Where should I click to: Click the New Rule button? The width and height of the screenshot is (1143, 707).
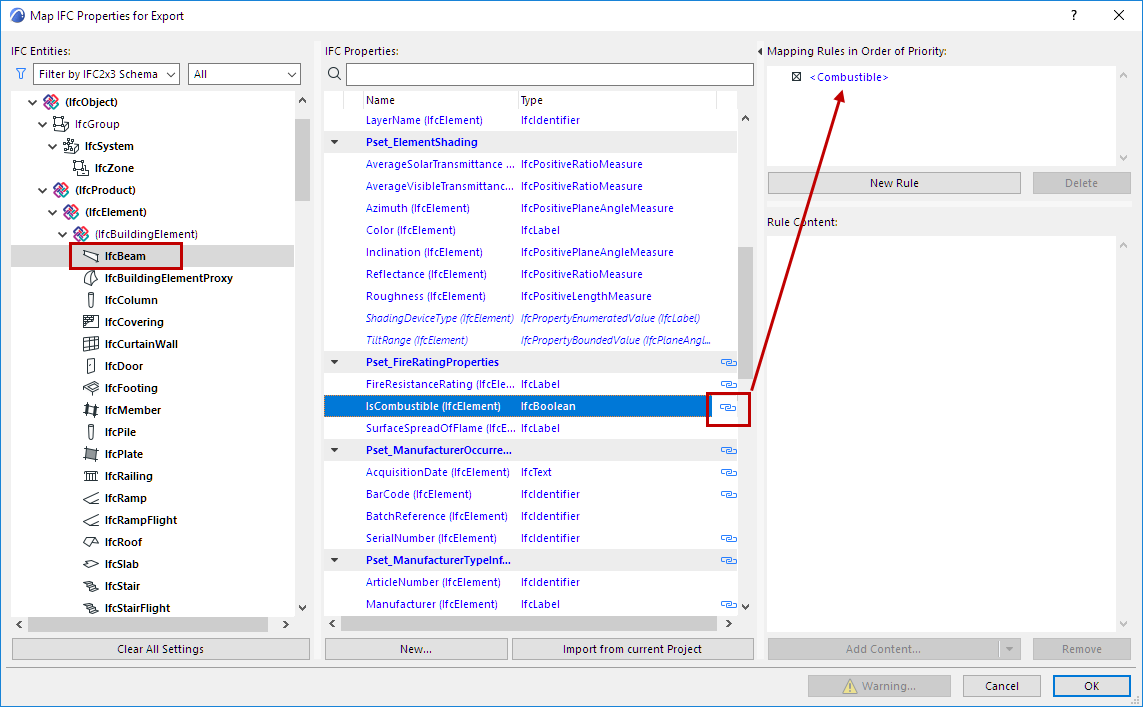894,183
